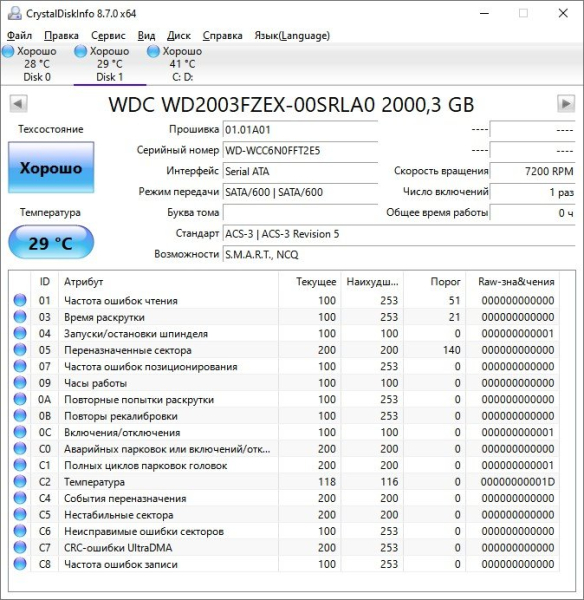This screenshot has height=600, width=584.
Task: Click the 29 °C temperature button
Action: 51,243
